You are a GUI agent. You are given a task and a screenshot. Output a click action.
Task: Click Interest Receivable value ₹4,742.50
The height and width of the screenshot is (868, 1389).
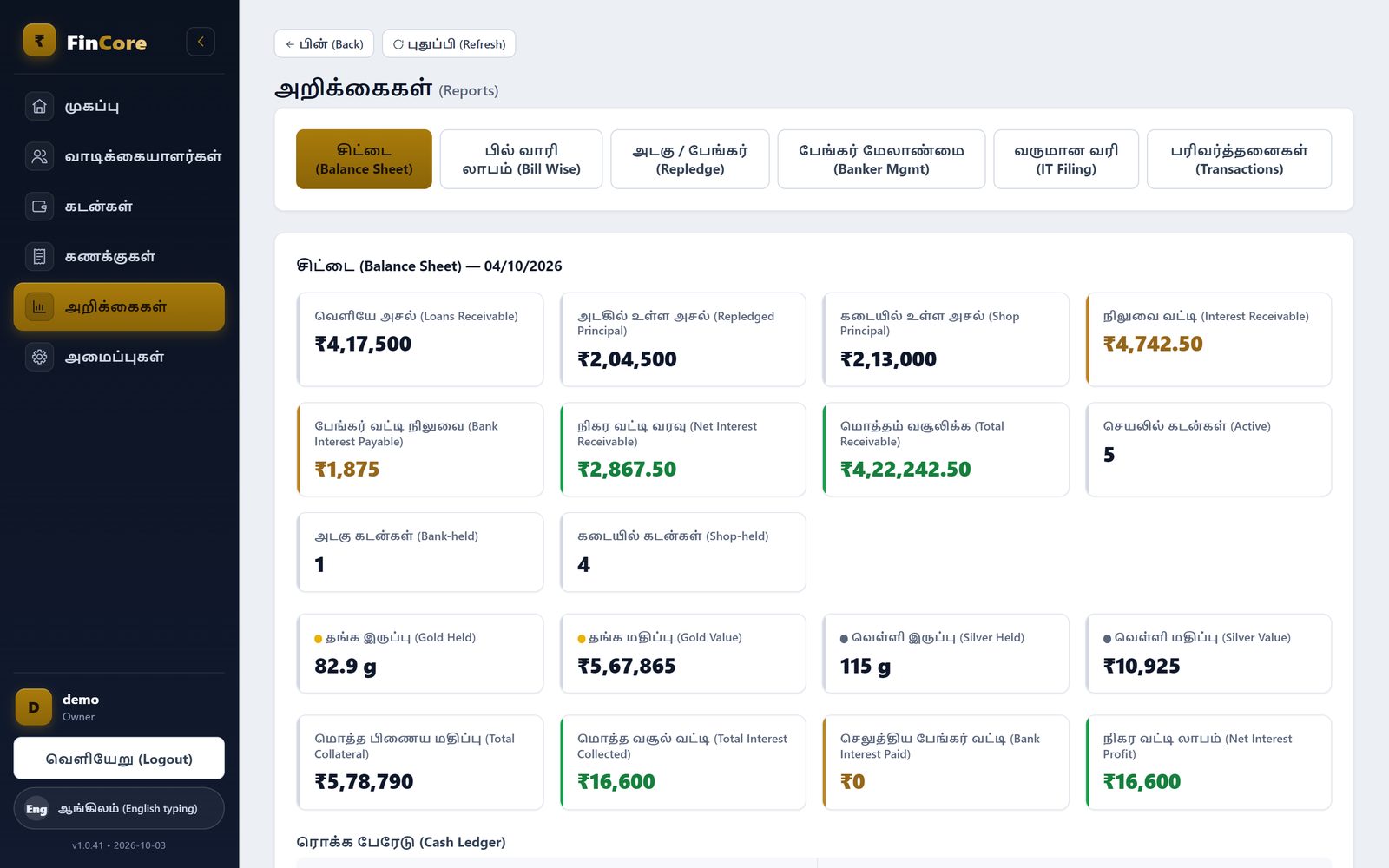pyautogui.click(x=1153, y=344)
